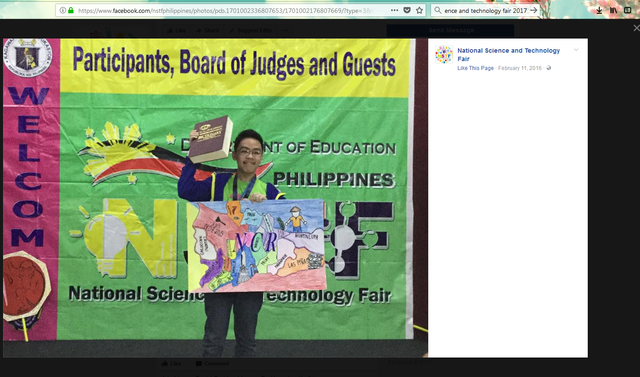Open the dimmed page more-options ellipsis
The height and width of the screenshot is (377, 640).
(x=284, y=31)
